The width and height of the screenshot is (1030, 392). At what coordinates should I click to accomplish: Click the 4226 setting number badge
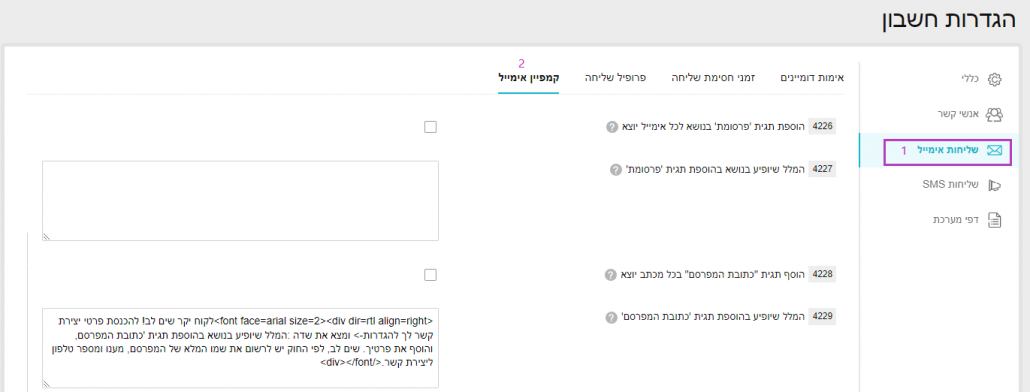tap(822, 127)
